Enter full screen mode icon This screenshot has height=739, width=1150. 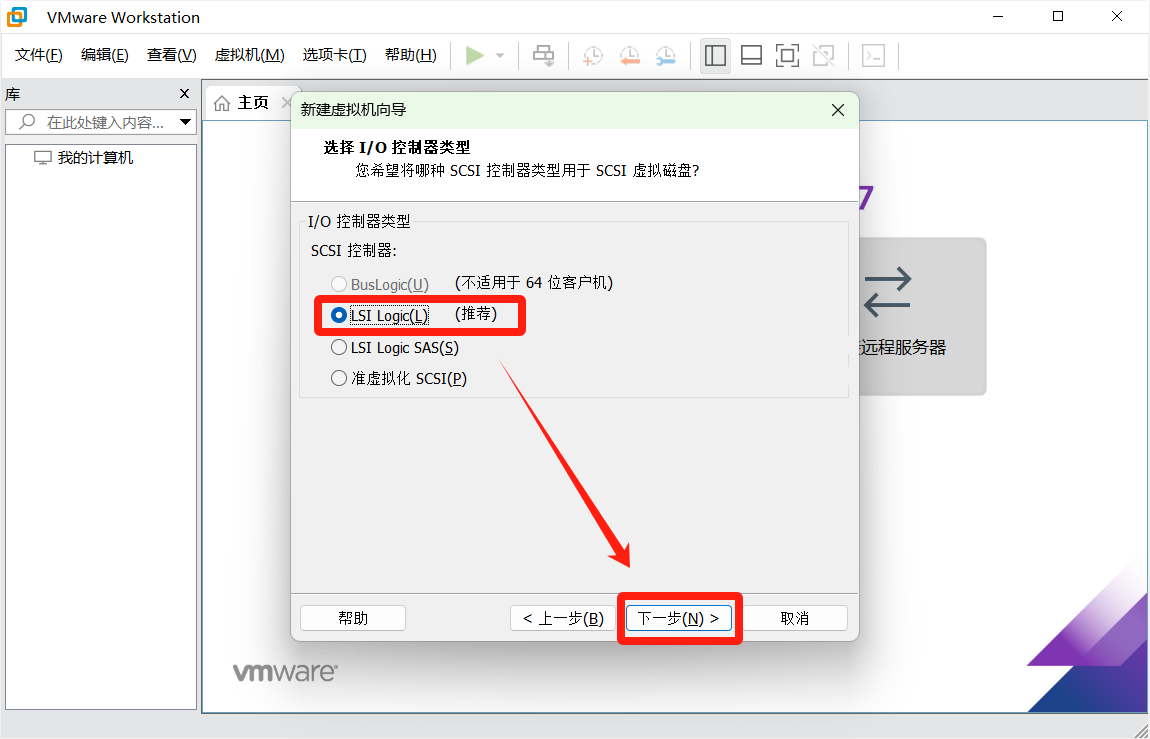pos(787,56)
